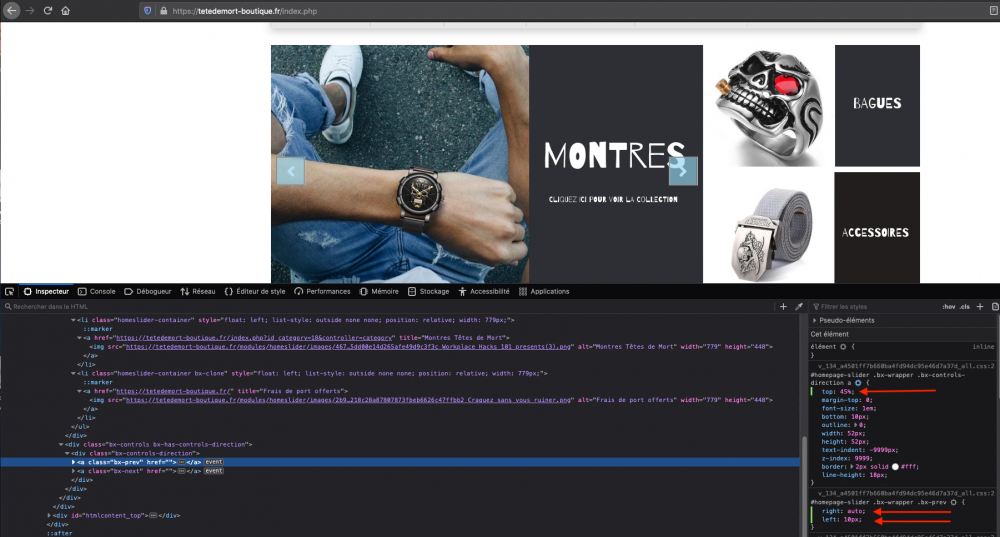Image resolution: width=1000 pixels, height=537 pixels.
Task: Expand the Pseudo-éléments section
Action: point(814,320)
